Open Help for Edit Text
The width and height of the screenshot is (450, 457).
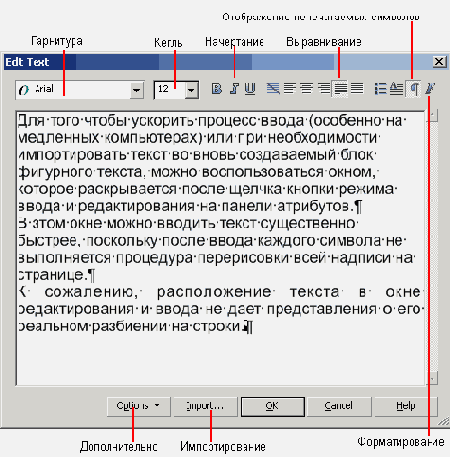coord(406,406)
